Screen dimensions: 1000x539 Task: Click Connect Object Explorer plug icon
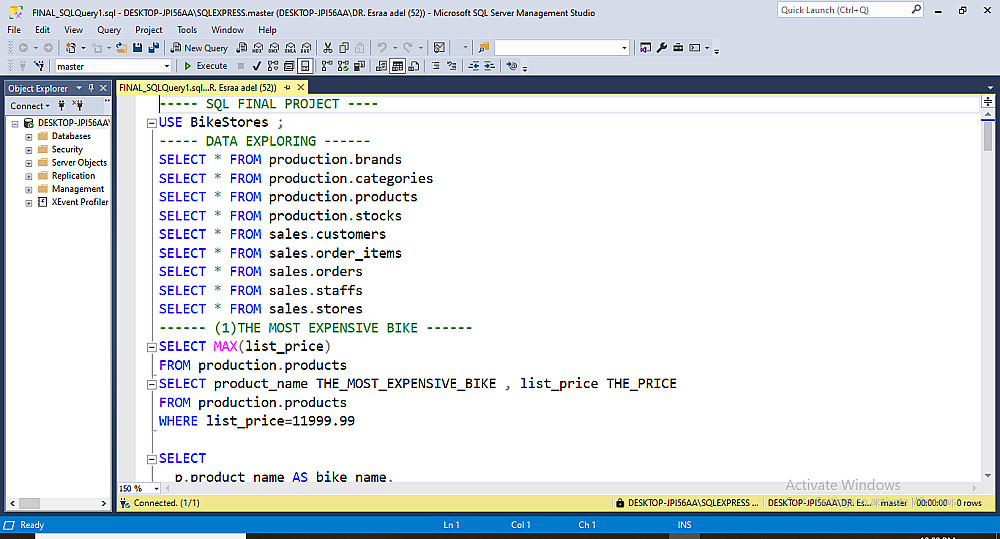(x=62, y=106)
